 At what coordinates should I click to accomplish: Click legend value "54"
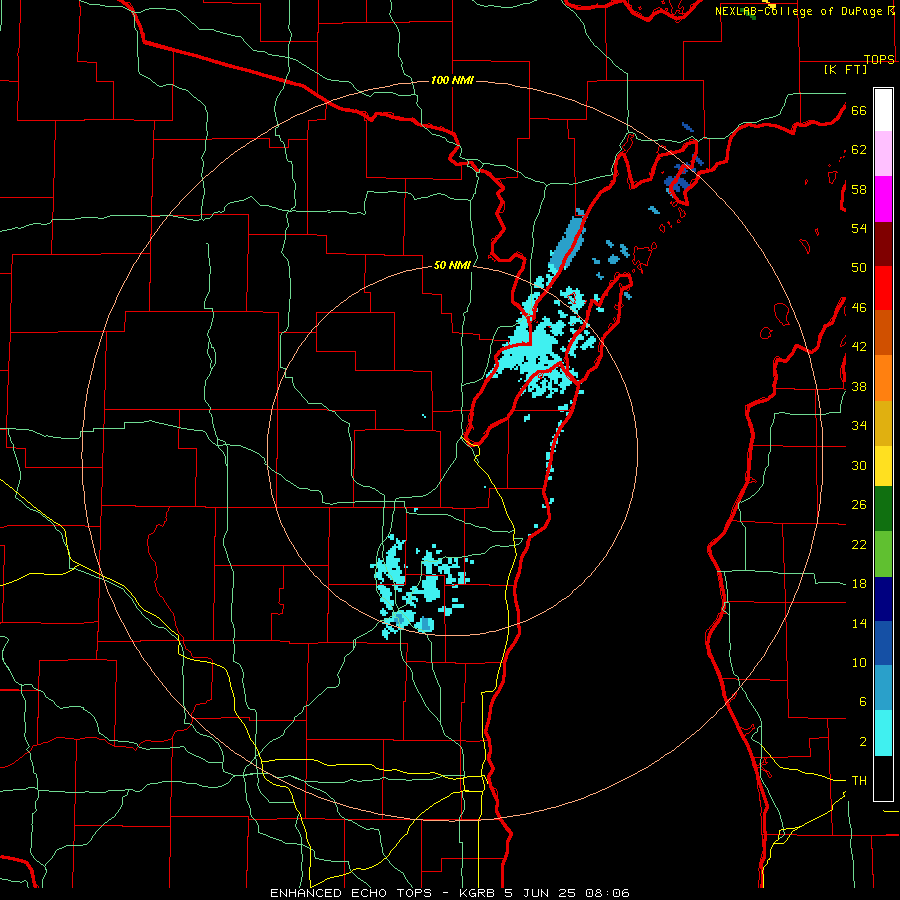pyautogui.click(x=859, y=228)
